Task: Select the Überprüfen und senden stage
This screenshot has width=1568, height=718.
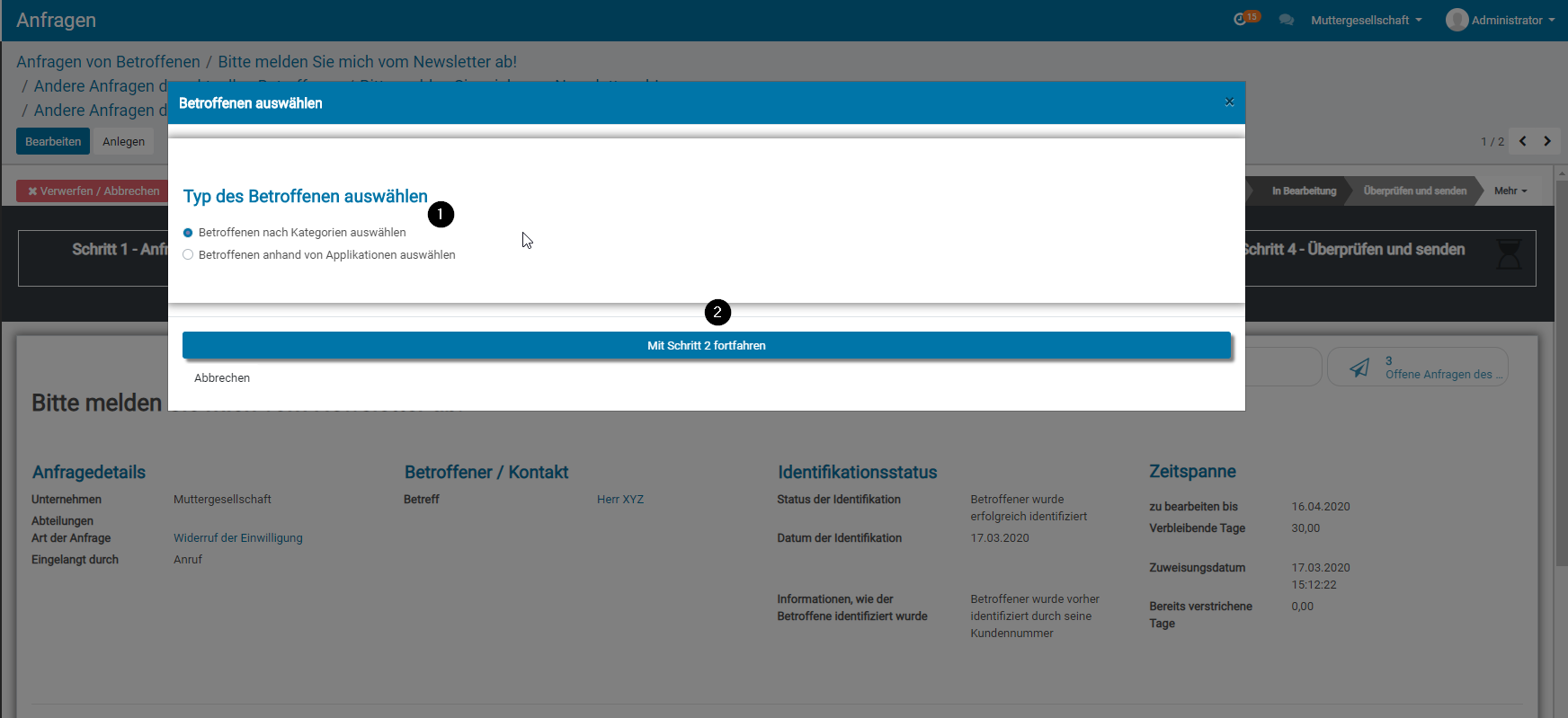Action: pyautogui.click(x=1414, y=191)
